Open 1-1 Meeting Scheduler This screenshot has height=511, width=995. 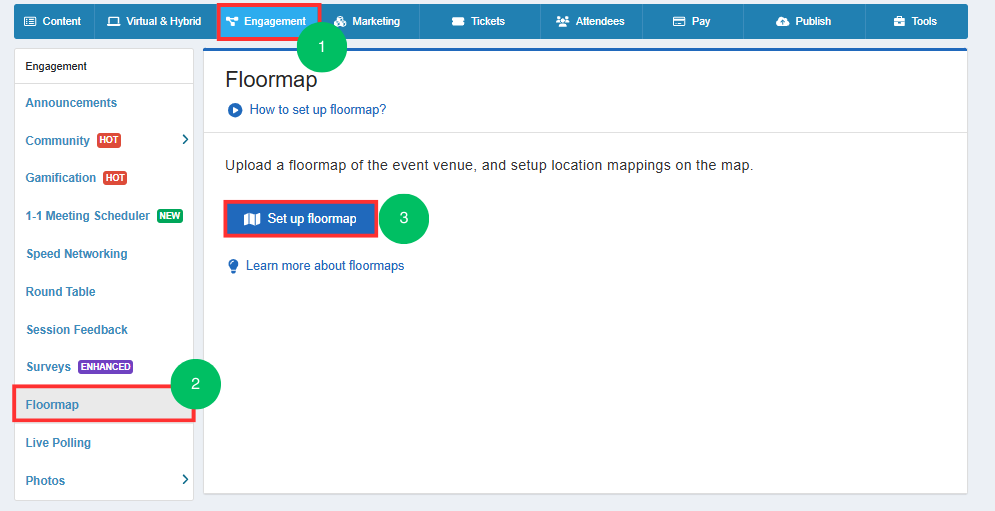88,216
